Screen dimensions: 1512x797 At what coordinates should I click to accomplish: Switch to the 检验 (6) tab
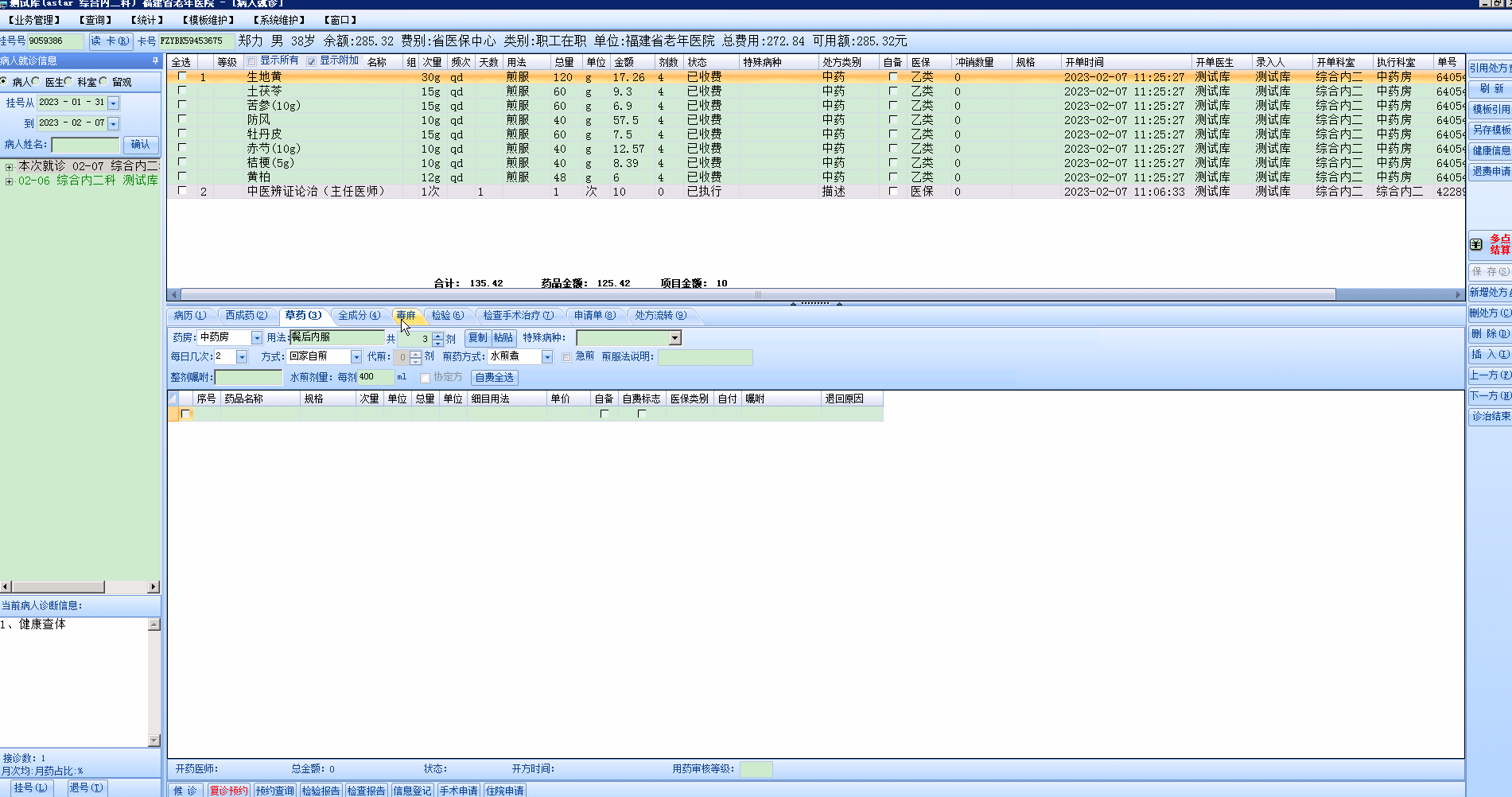(x=447, y=316)
